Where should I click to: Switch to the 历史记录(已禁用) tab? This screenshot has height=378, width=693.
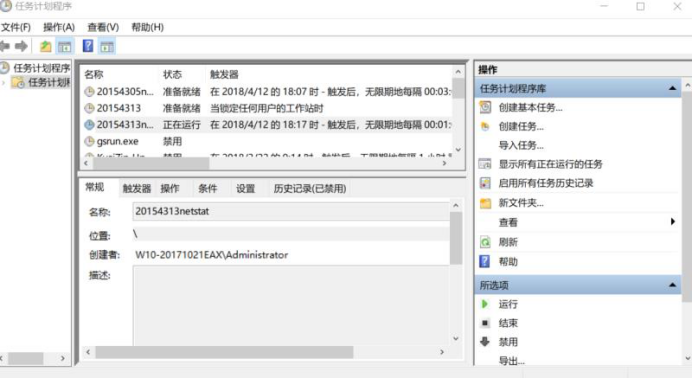[309, 189]
